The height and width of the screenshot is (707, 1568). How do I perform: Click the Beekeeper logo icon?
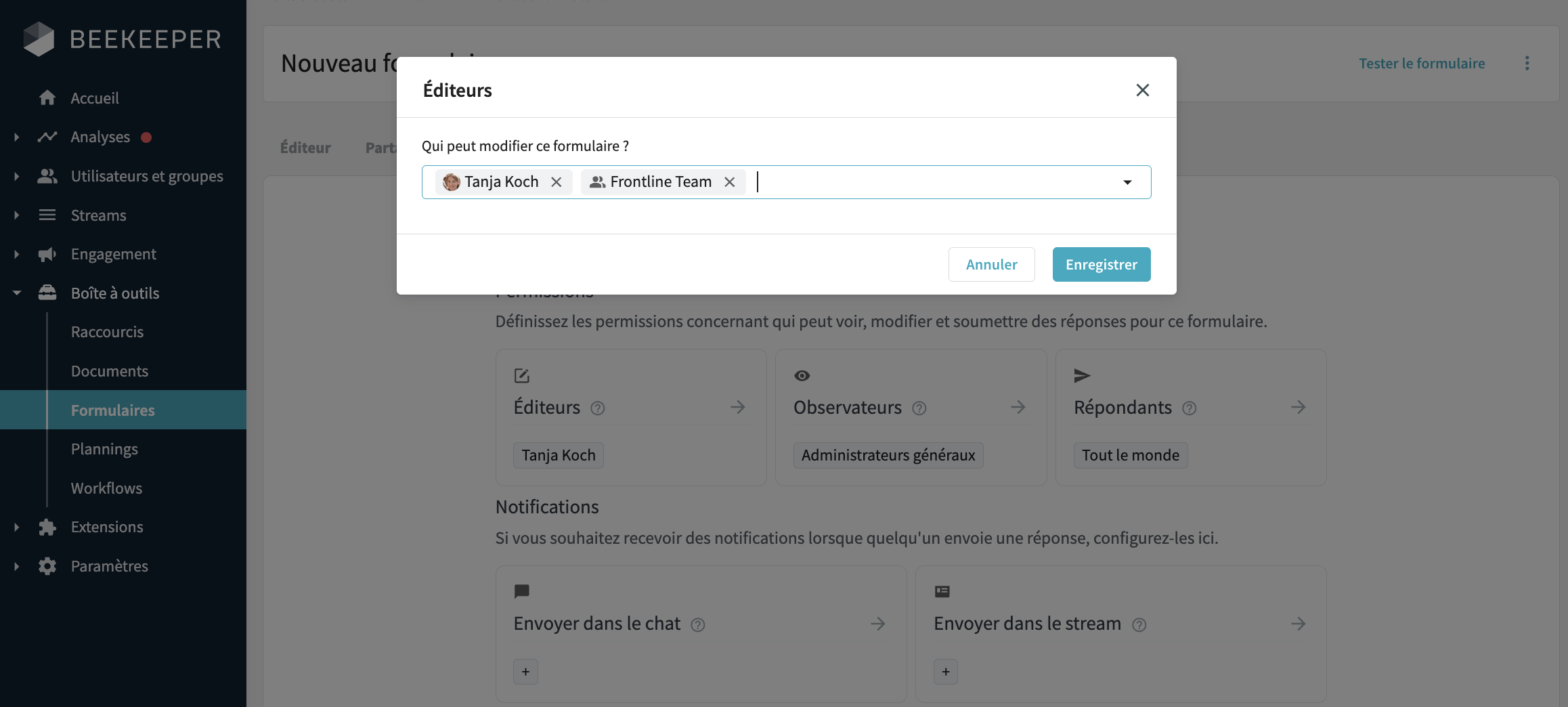[39, 39]
